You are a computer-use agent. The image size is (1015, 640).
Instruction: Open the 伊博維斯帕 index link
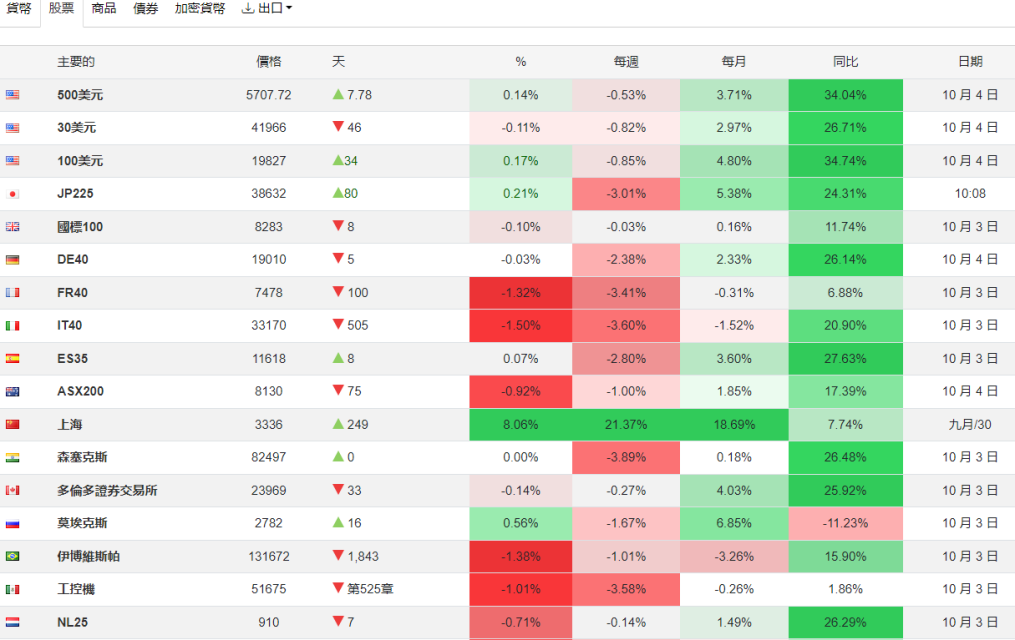point(89,557)
